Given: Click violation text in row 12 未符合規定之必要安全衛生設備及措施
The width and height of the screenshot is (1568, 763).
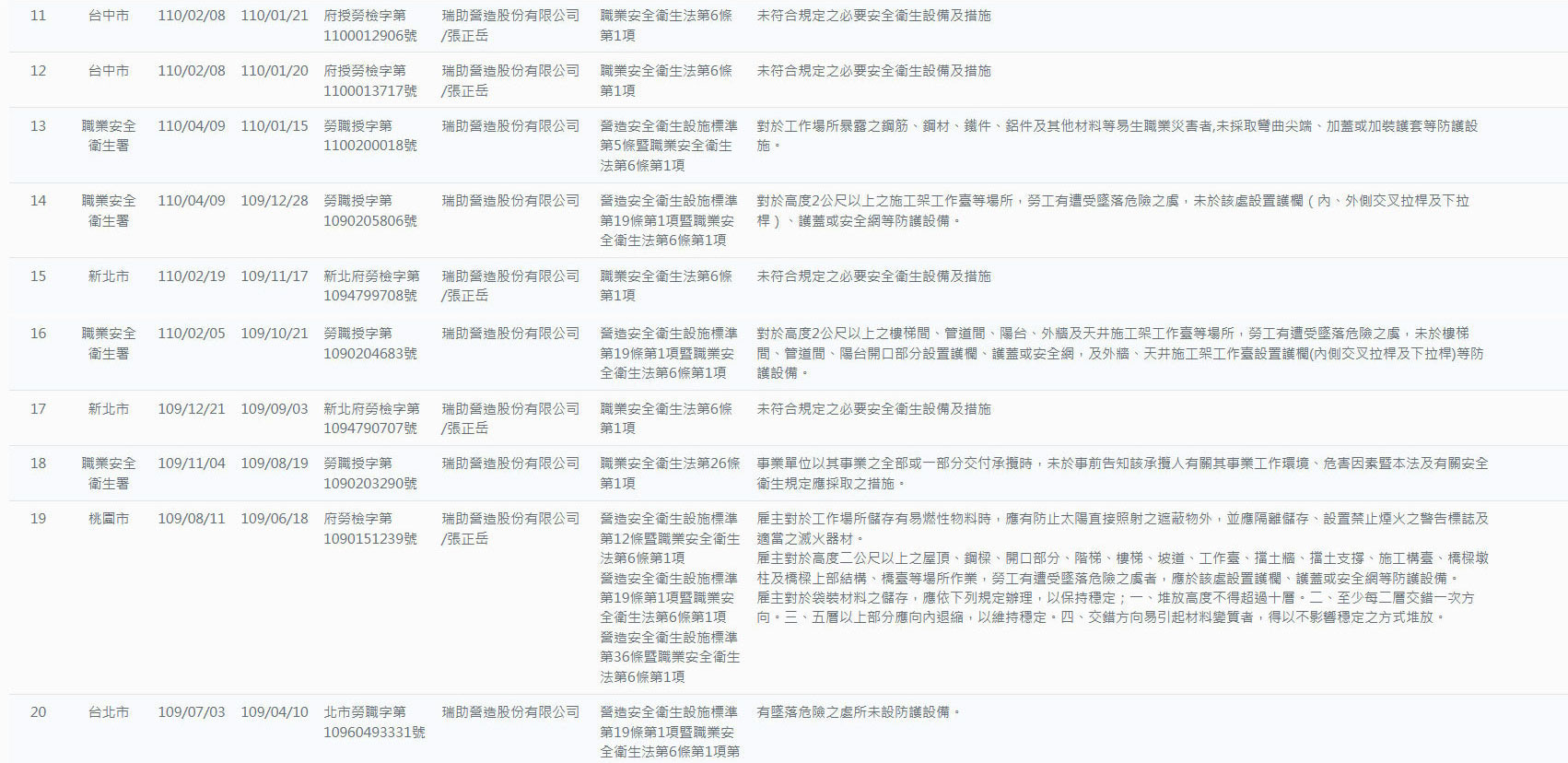Looking at the screenshot, I should tap(873, 71).
